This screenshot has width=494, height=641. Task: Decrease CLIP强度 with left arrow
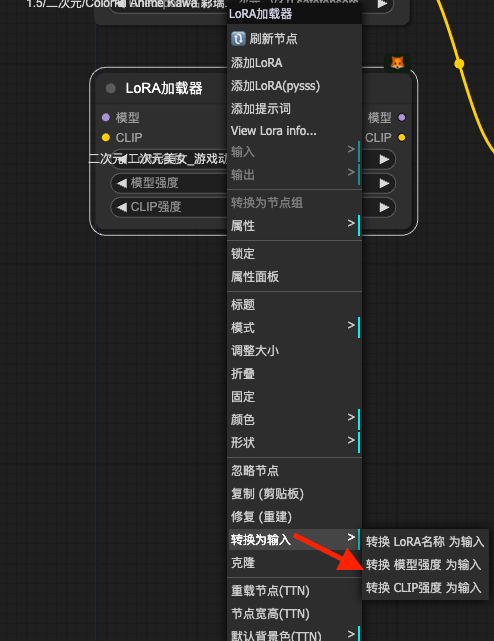(x=122, y=207)
